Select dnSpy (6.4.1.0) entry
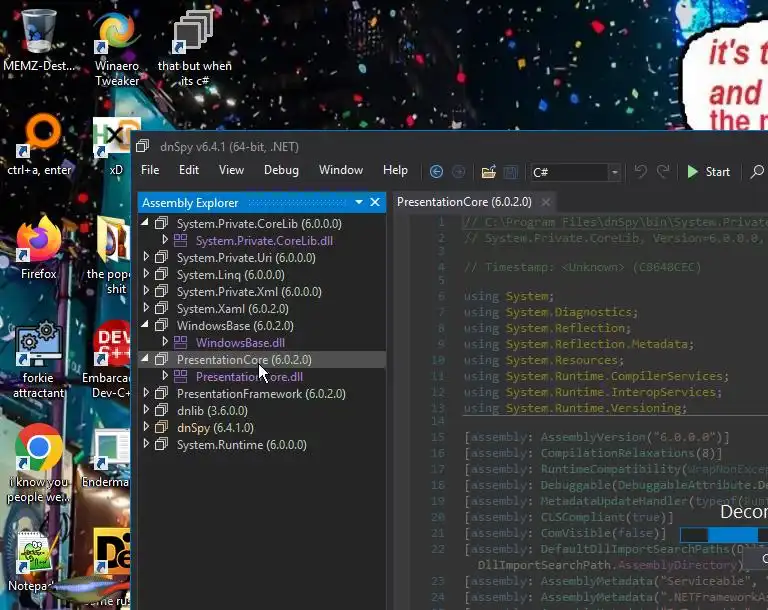Image resolution: width=768 pixels, height=610 pixels. (x=215, y=428)
